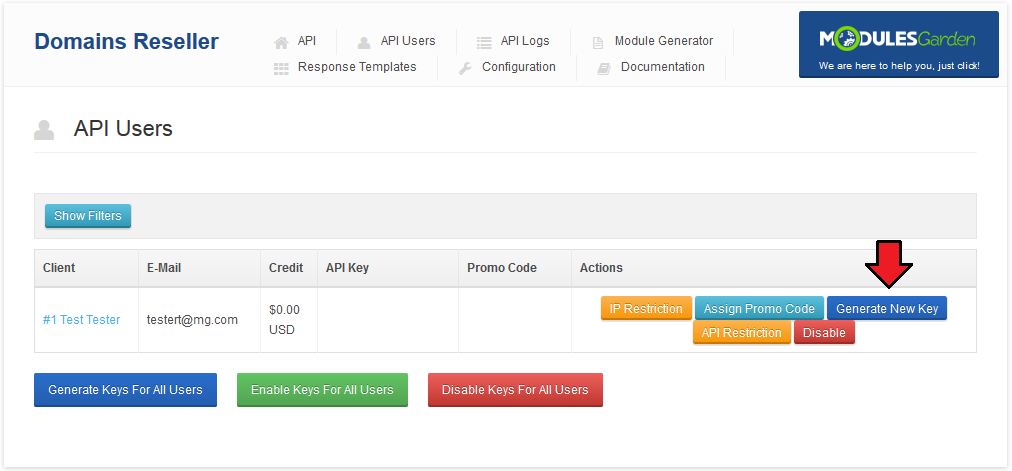
Task: Click the user icon beside API Users heading
Action: (x=44, y=130)
